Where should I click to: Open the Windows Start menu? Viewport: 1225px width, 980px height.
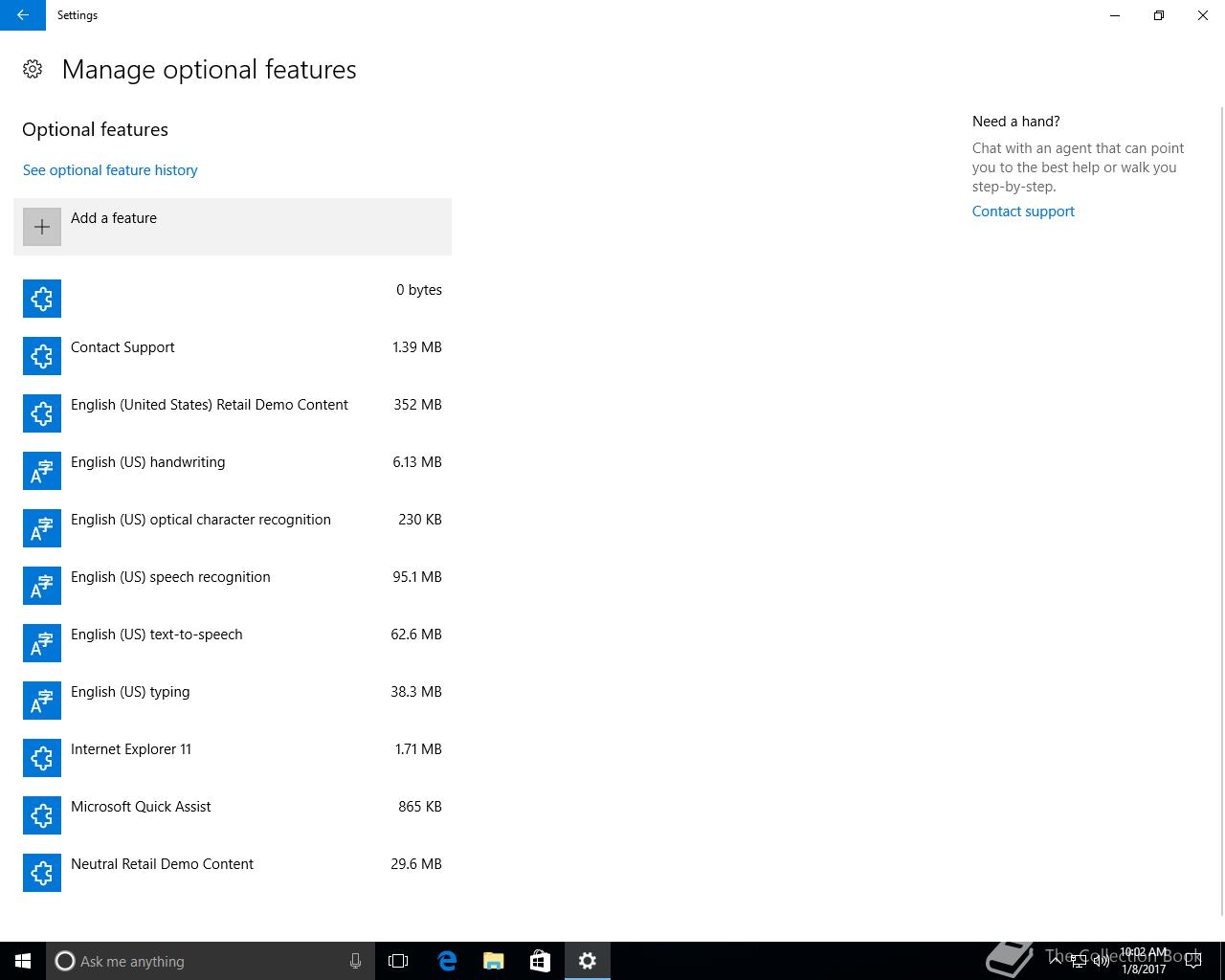pos(23,961)
